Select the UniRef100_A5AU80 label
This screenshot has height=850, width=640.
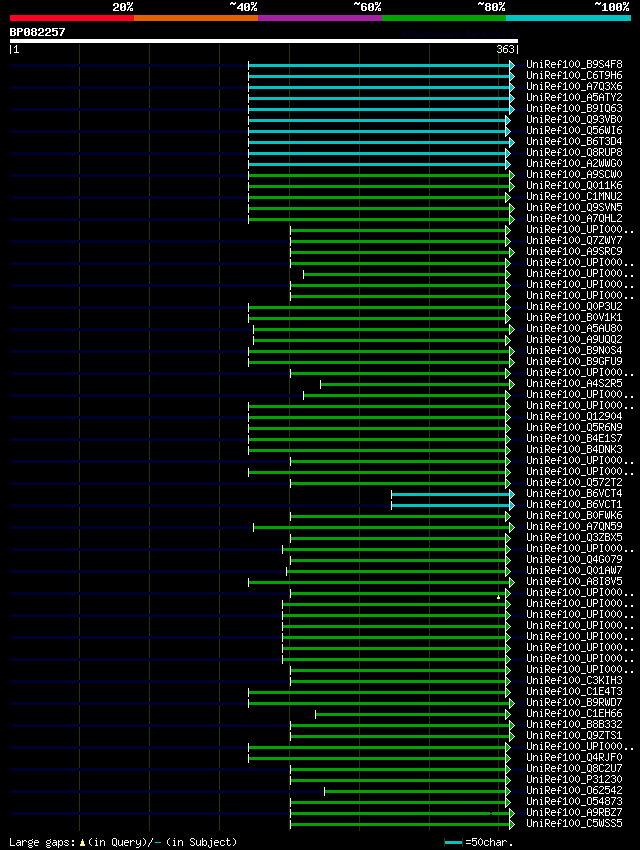click(x=574, y=328)
